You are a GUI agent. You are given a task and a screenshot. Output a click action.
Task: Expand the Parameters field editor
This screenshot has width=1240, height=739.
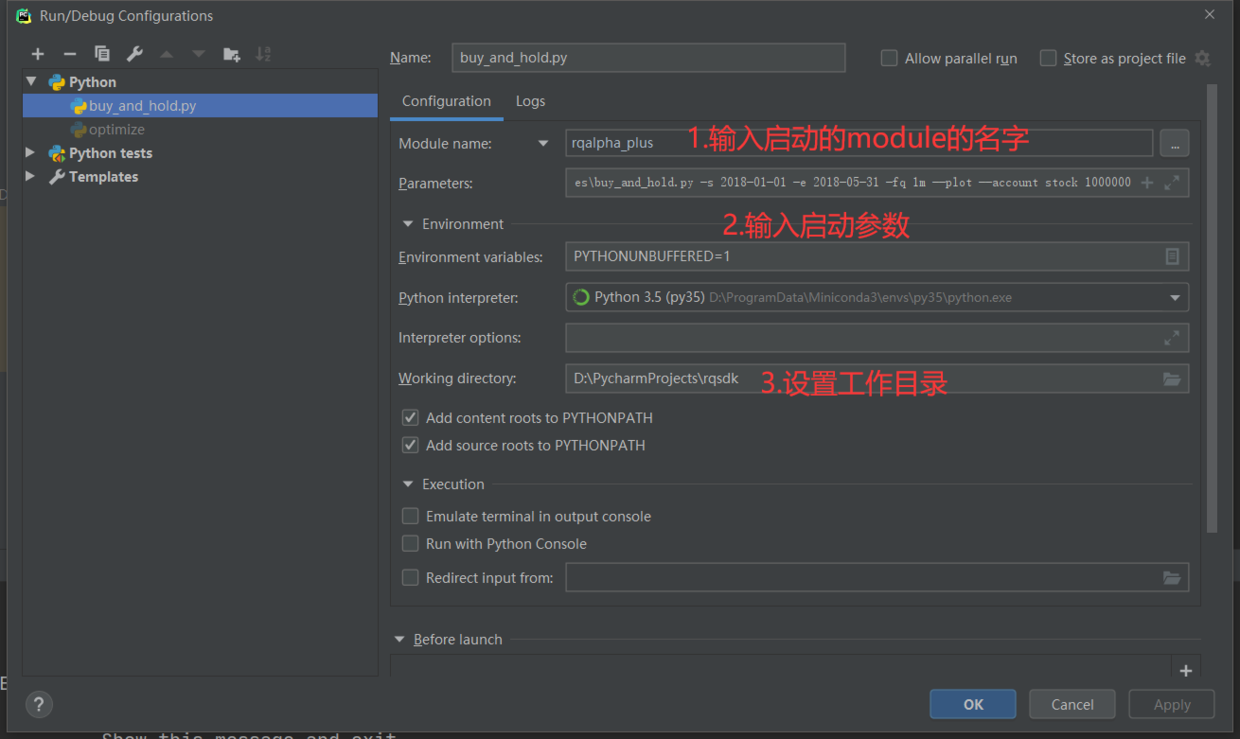point(1171,182)
